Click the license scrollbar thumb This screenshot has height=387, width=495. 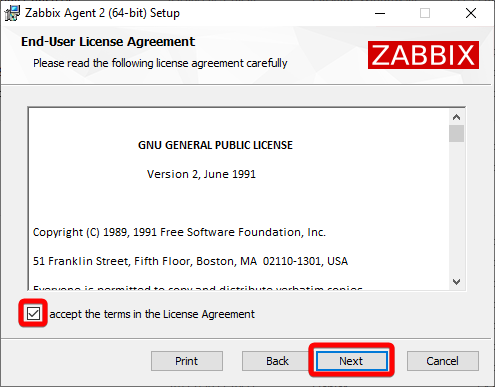point(456,134)
